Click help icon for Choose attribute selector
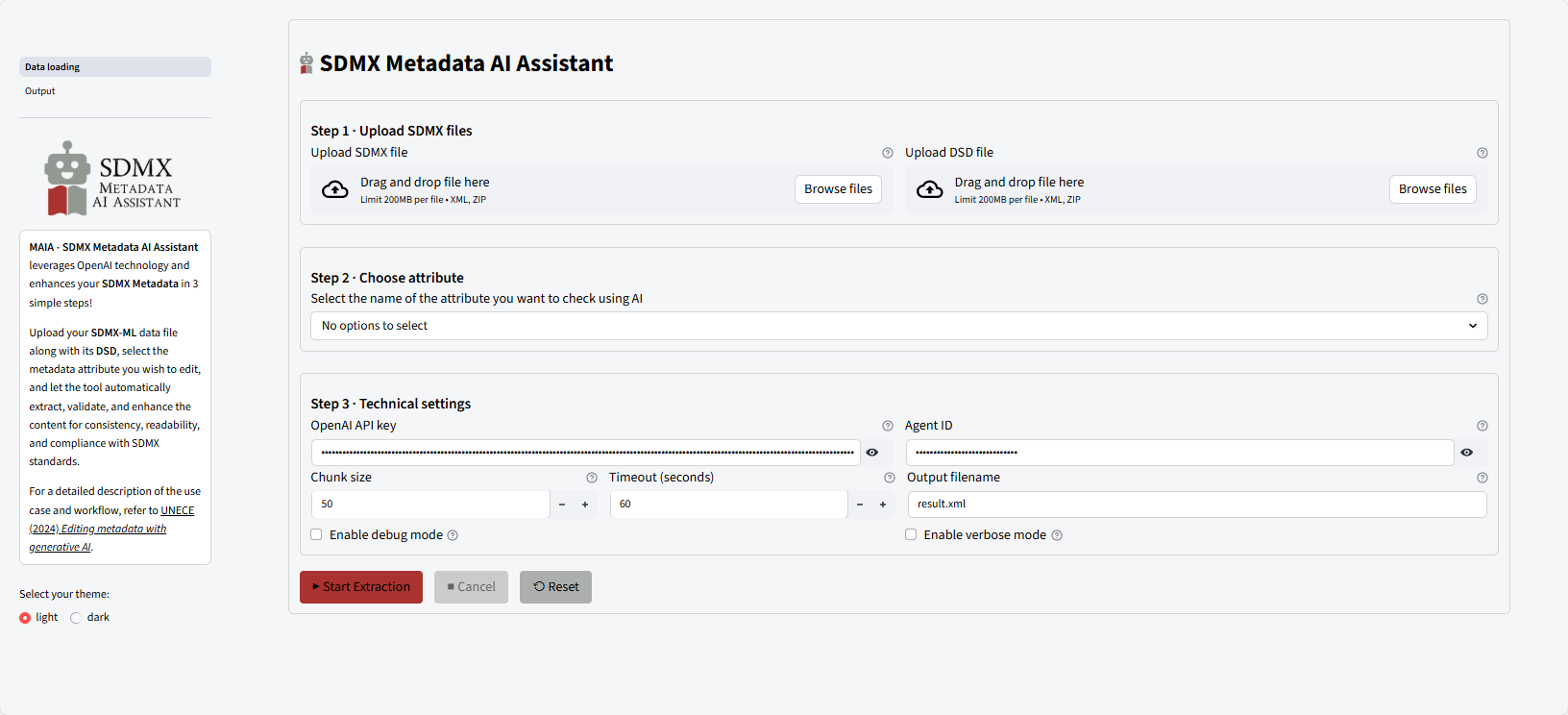The image size is (1568, 715). 1482,299
